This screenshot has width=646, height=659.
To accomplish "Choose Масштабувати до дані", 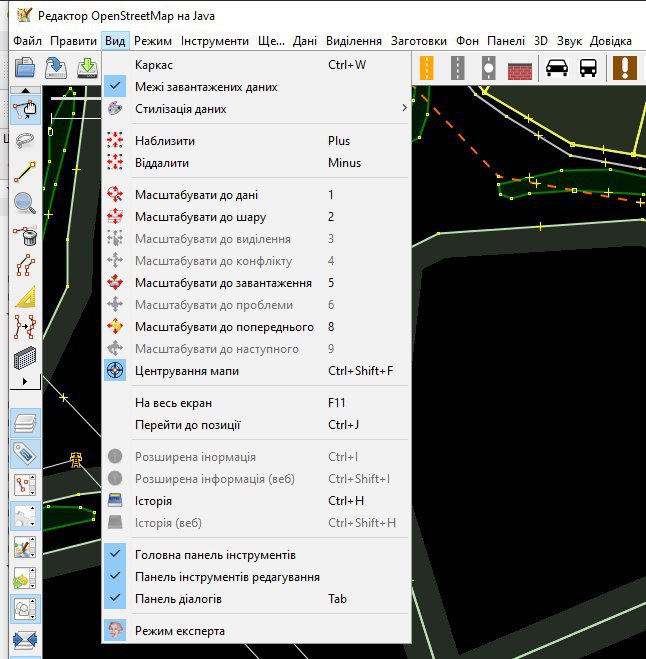I will click(256, 195).
